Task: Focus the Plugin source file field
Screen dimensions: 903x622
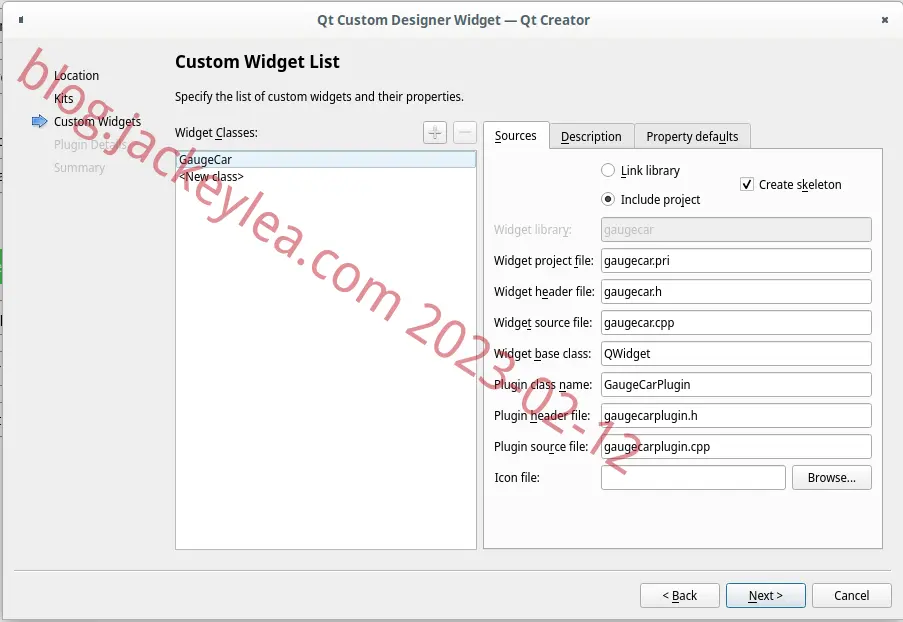Action: click(736, 447)
